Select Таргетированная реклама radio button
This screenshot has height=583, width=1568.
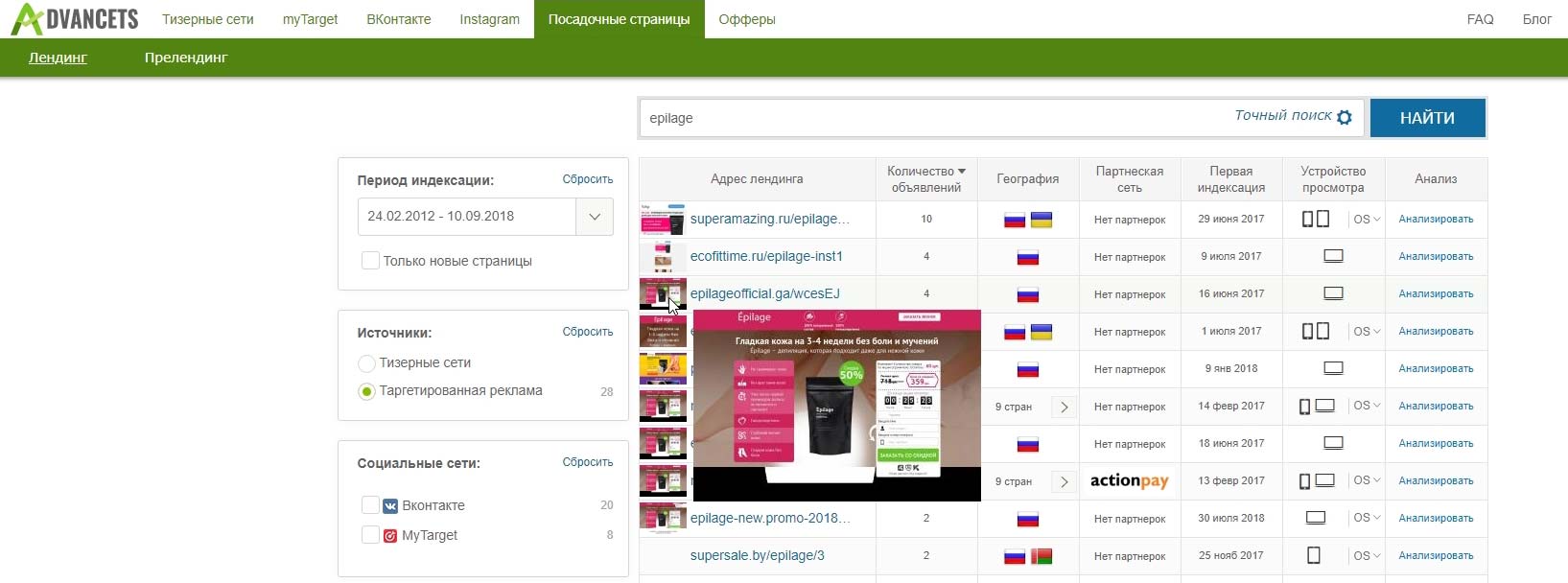tap(366, 391)
